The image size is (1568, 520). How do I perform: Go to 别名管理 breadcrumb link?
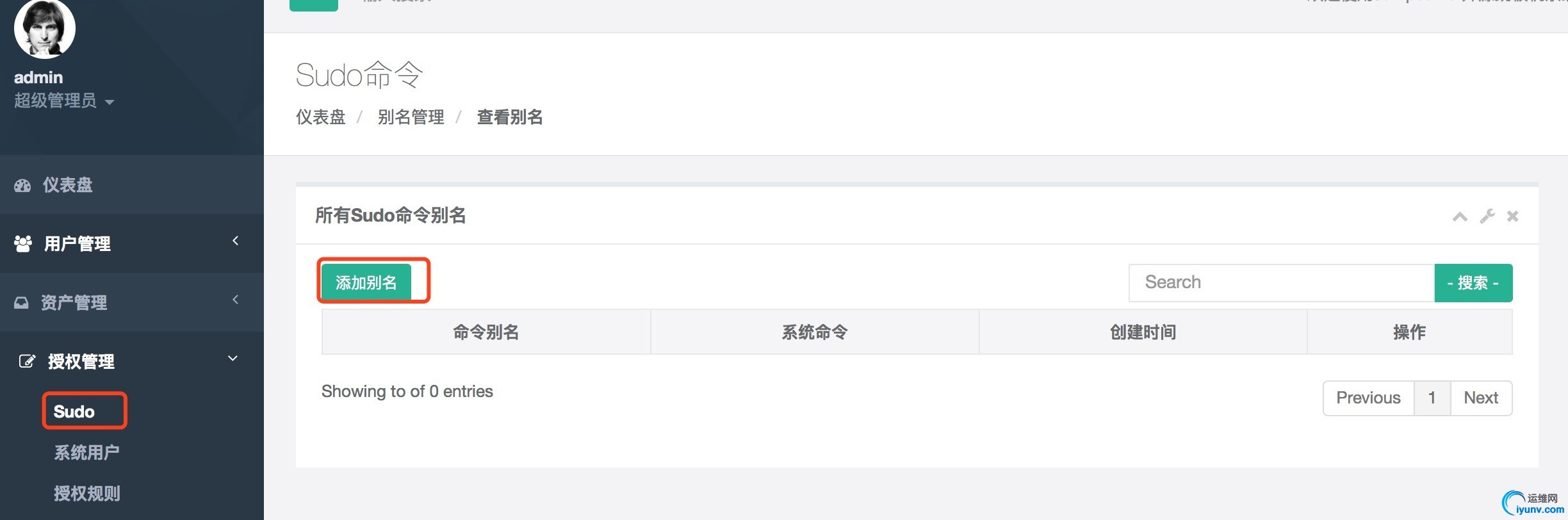pyautogui.click(x=411, y=117)
